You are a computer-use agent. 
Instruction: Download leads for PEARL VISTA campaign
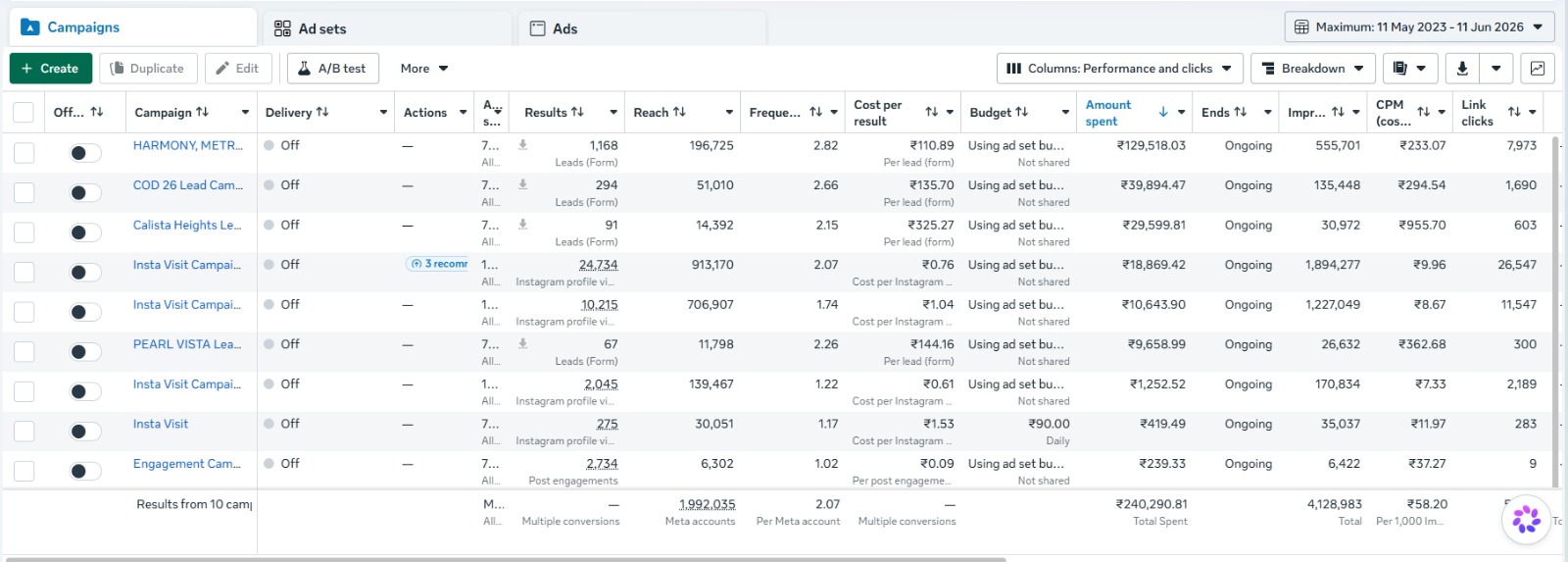[522, 343]
